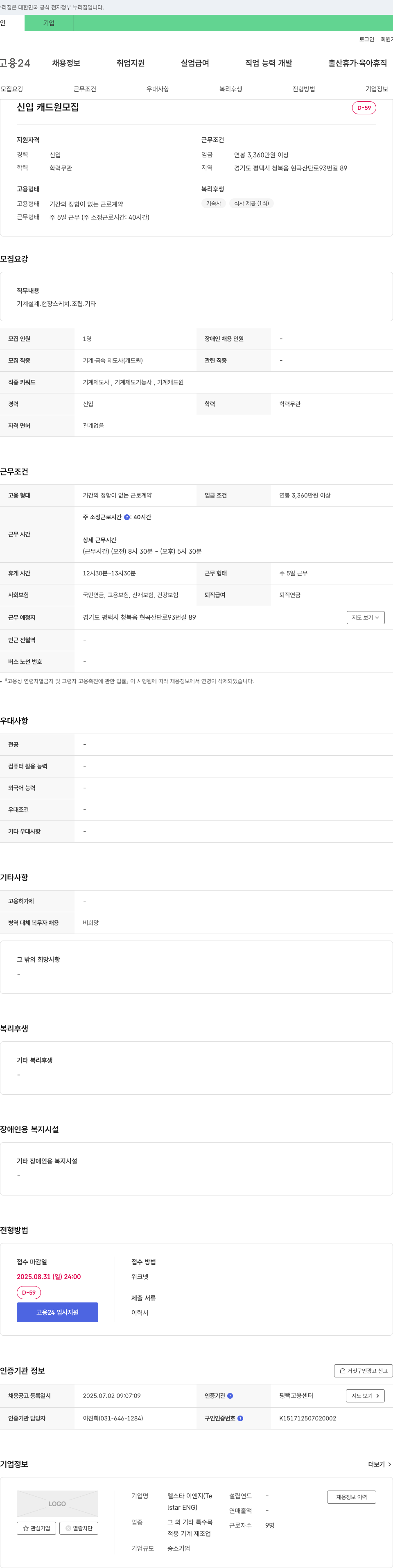
Task: Click the company LOGO placeholder image
Action: tap(57, 1504)
